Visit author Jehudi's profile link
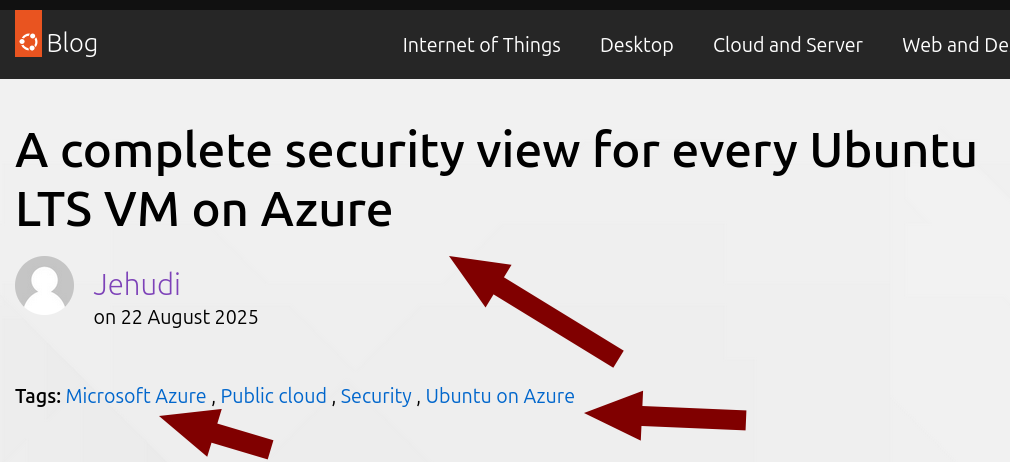The image size is (1010, 467). [137, 285]
